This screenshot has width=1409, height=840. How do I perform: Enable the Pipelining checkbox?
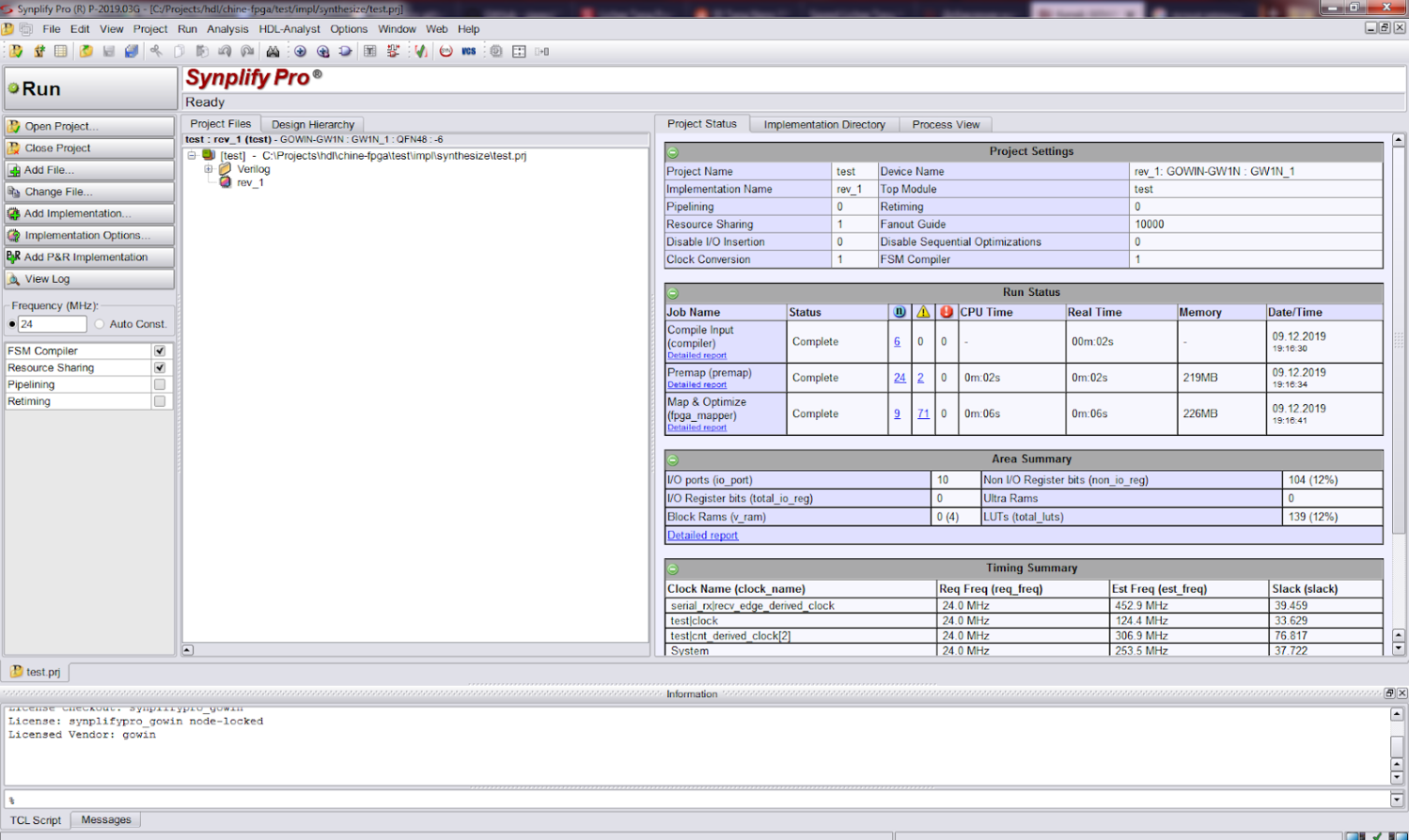[160, 384]
